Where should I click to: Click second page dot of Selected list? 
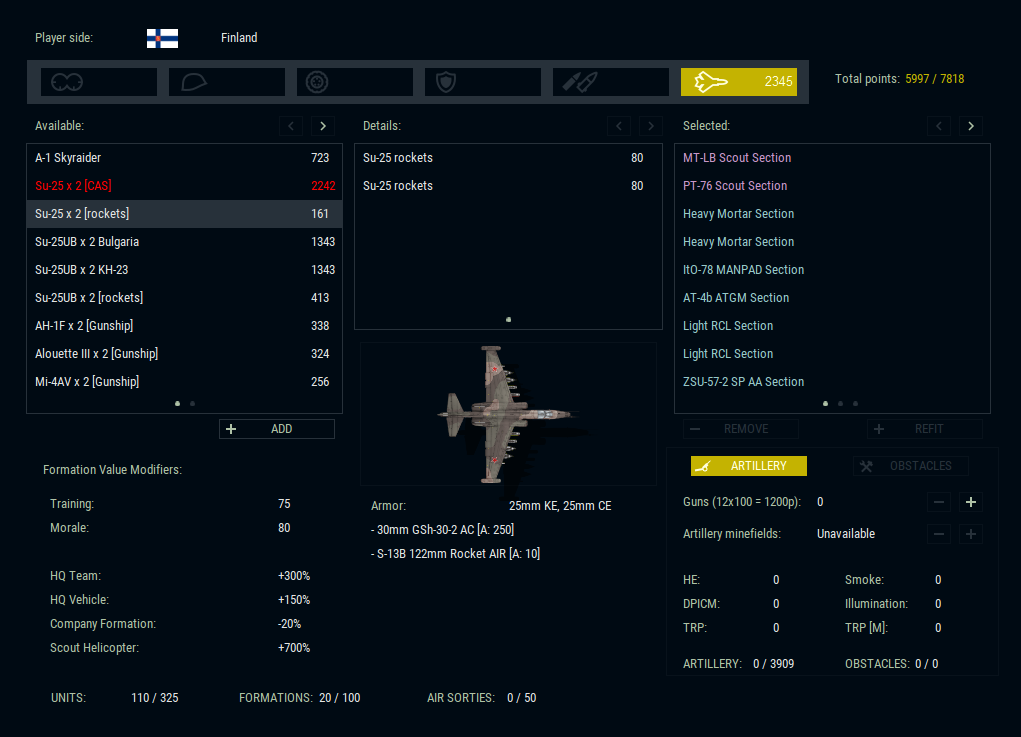pyautogui.click(x=841, y=404)
